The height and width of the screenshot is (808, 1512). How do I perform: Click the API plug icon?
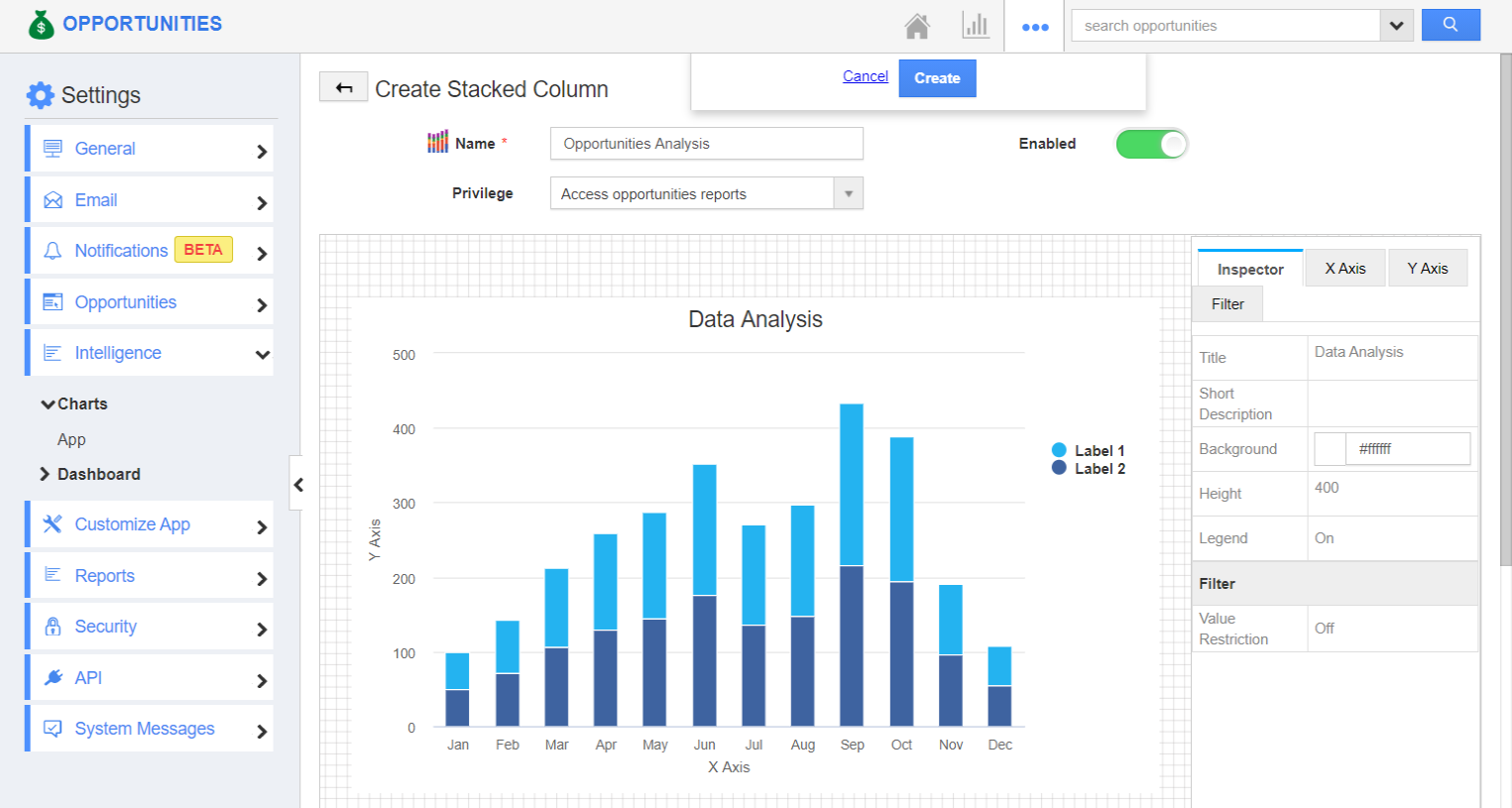coord(52,677)
